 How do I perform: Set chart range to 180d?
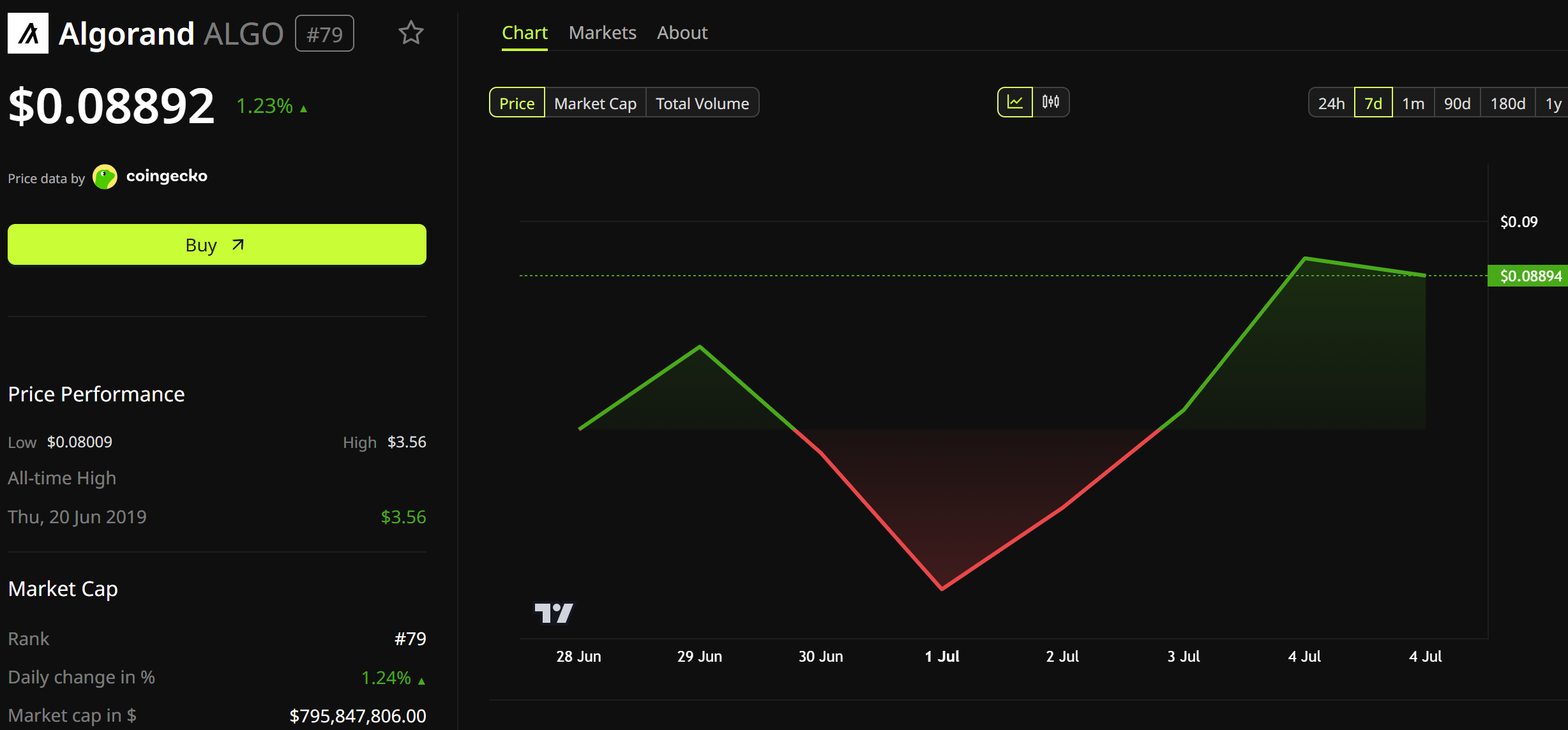click(x=1508, y=103)
